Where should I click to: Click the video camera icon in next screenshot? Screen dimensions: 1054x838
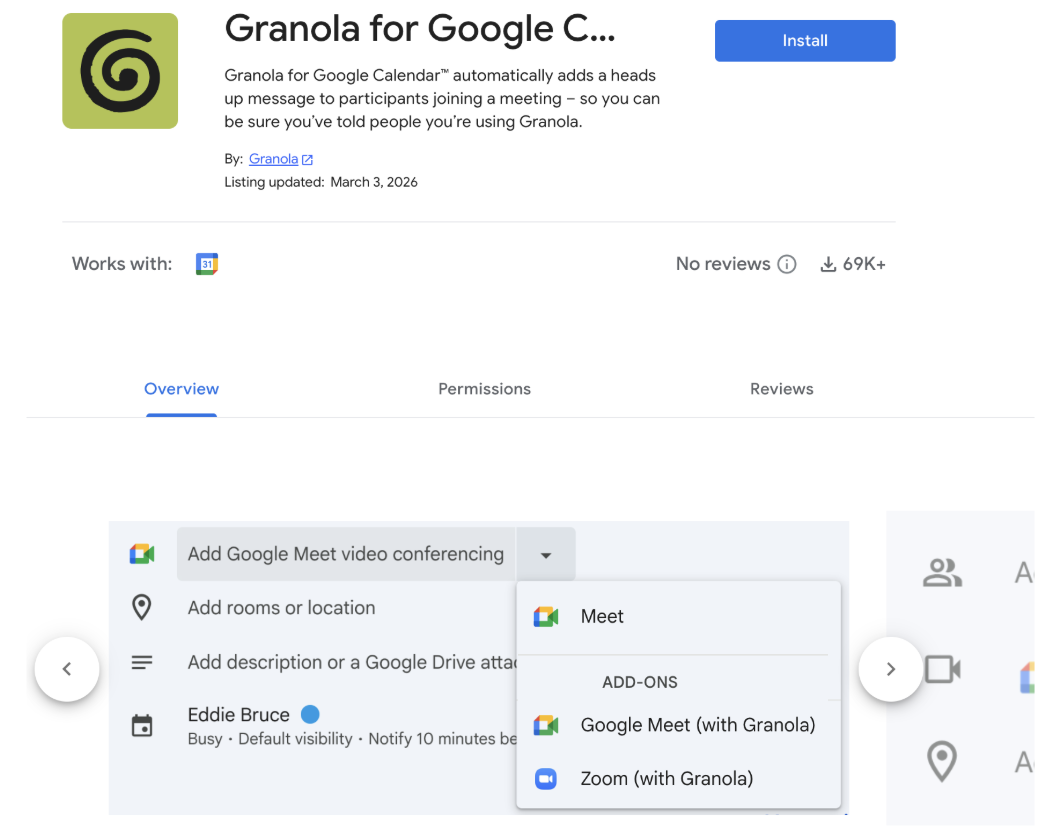coord(942,669)
